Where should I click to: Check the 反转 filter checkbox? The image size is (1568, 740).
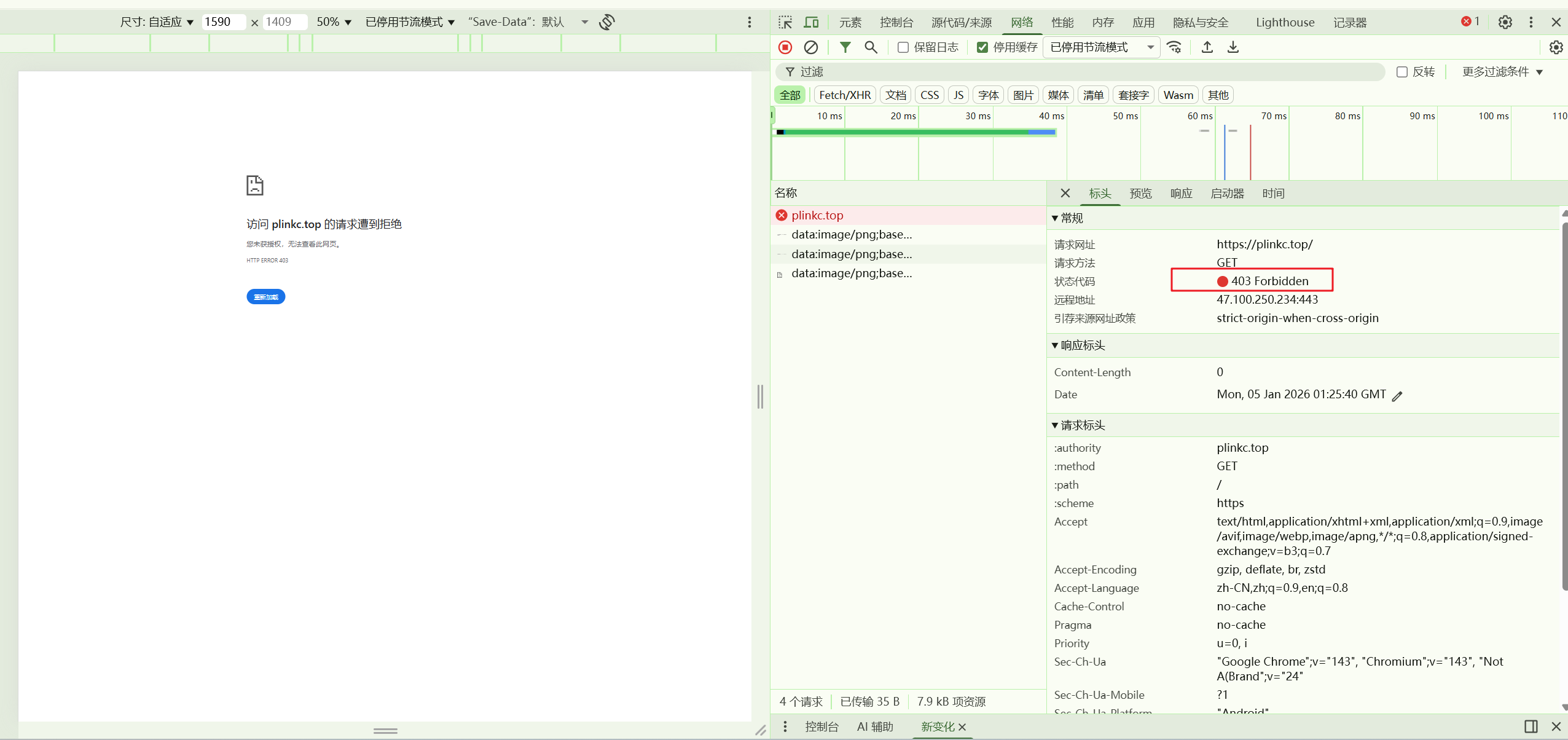pos(1402,72)
